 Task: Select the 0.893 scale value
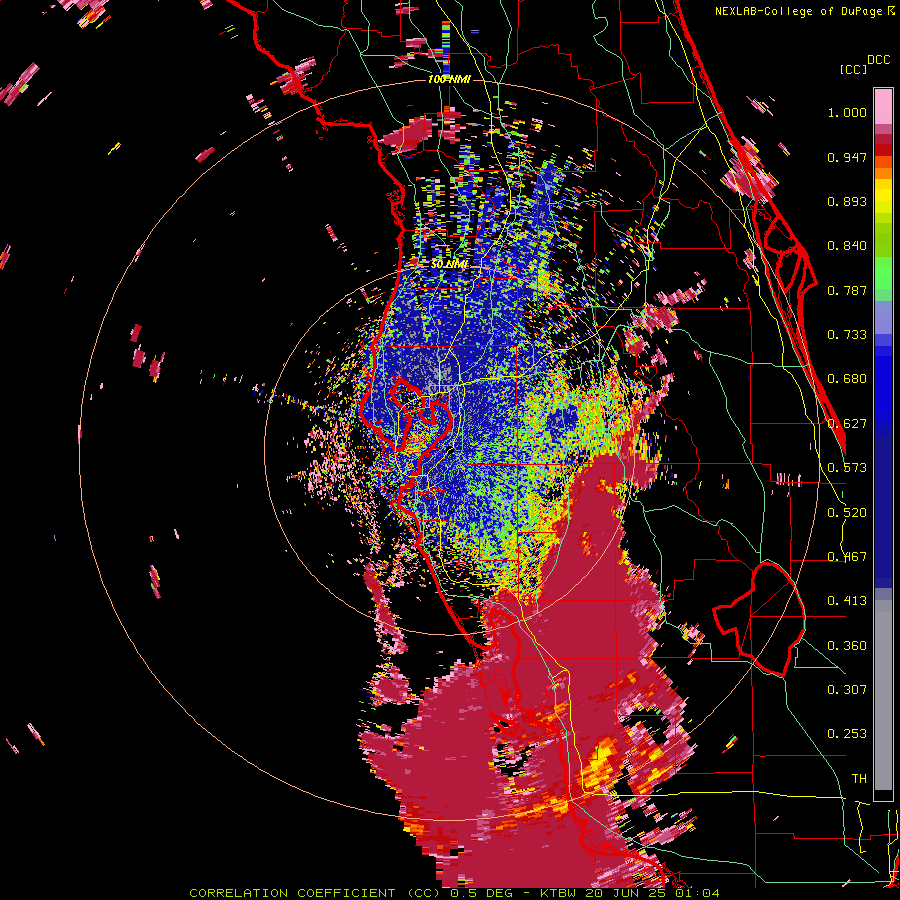pyautogui.click(x=847, y=201)
